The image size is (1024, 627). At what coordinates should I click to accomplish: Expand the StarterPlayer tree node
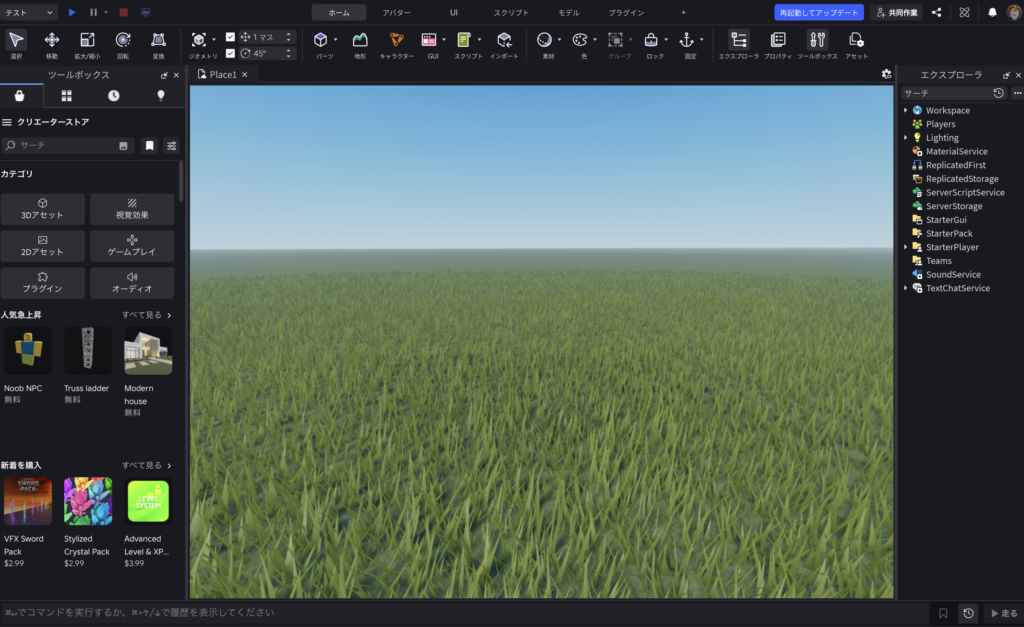point(906,247)
